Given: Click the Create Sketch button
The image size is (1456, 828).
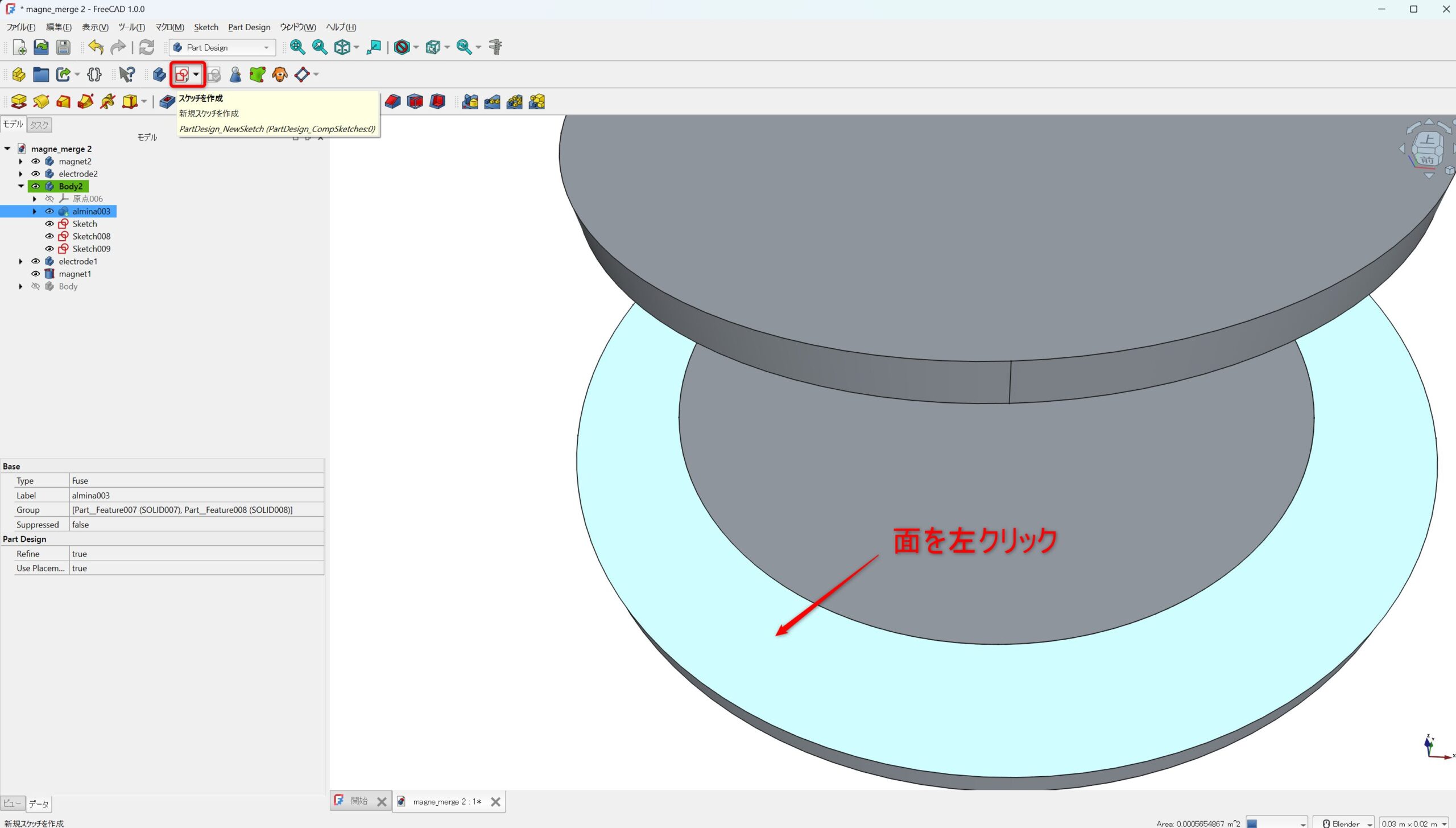Looking at the screenshot, I should point(182,75).
